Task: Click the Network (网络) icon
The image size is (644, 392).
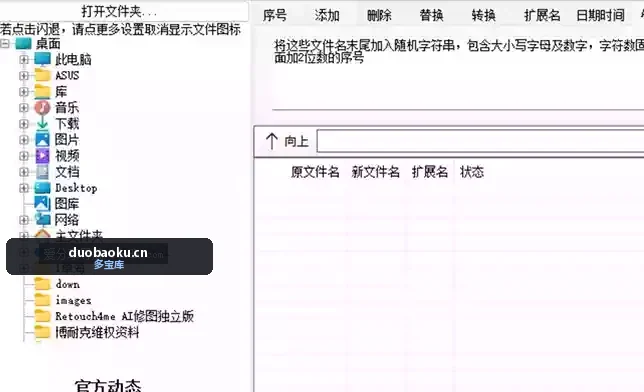Action: click(42, 220)
